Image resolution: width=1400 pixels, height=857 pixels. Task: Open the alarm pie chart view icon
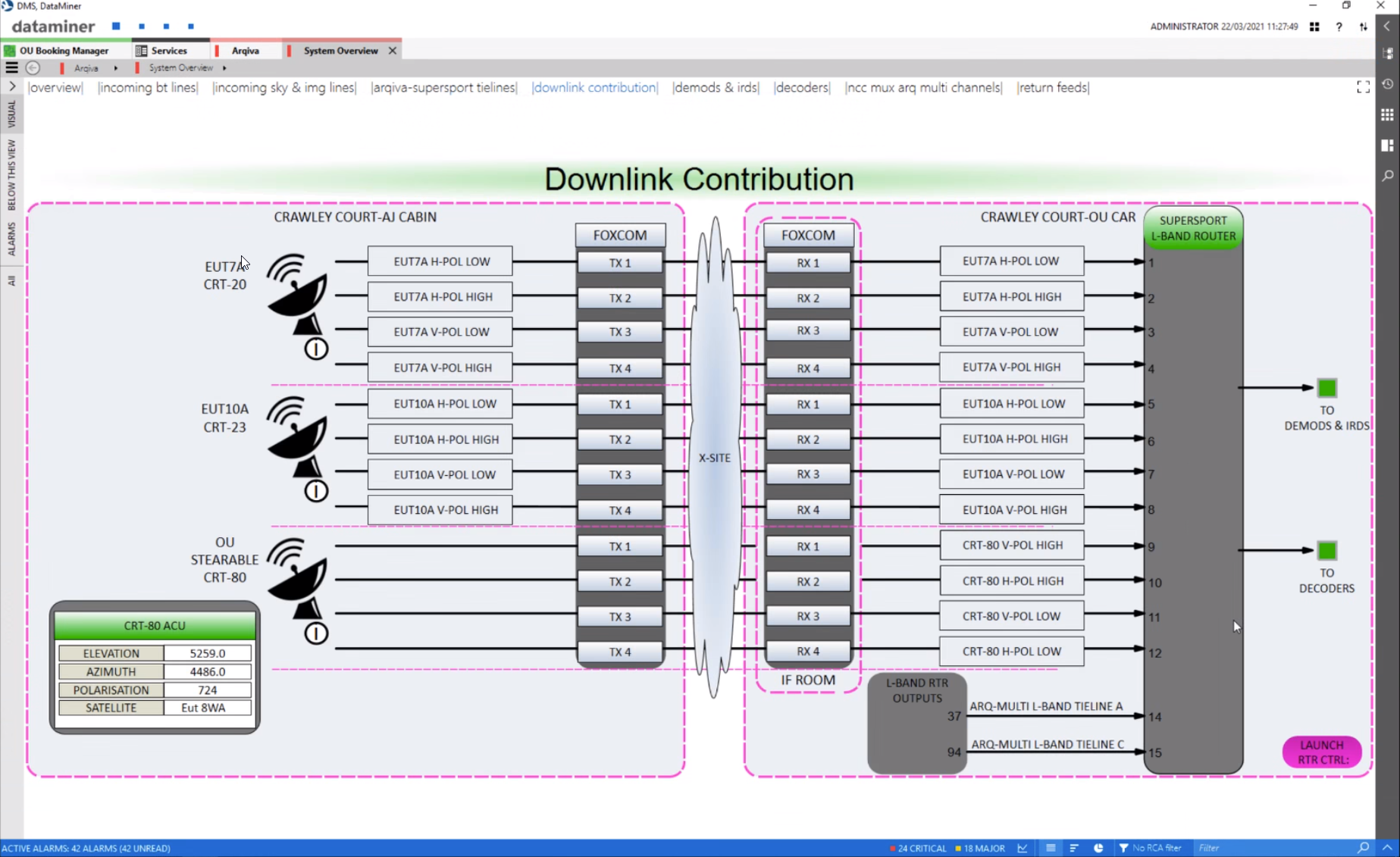[1098, 849]
